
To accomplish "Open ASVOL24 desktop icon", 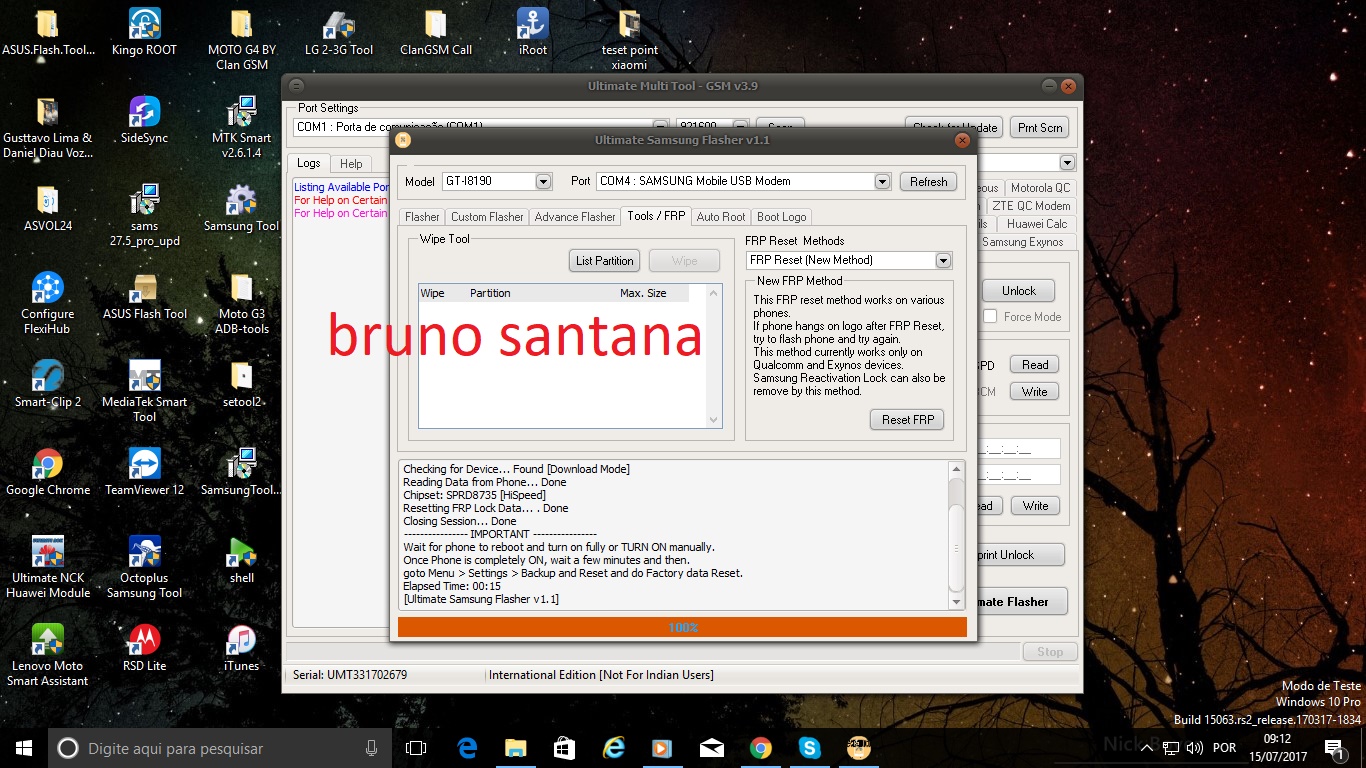I will pos(47,209).
